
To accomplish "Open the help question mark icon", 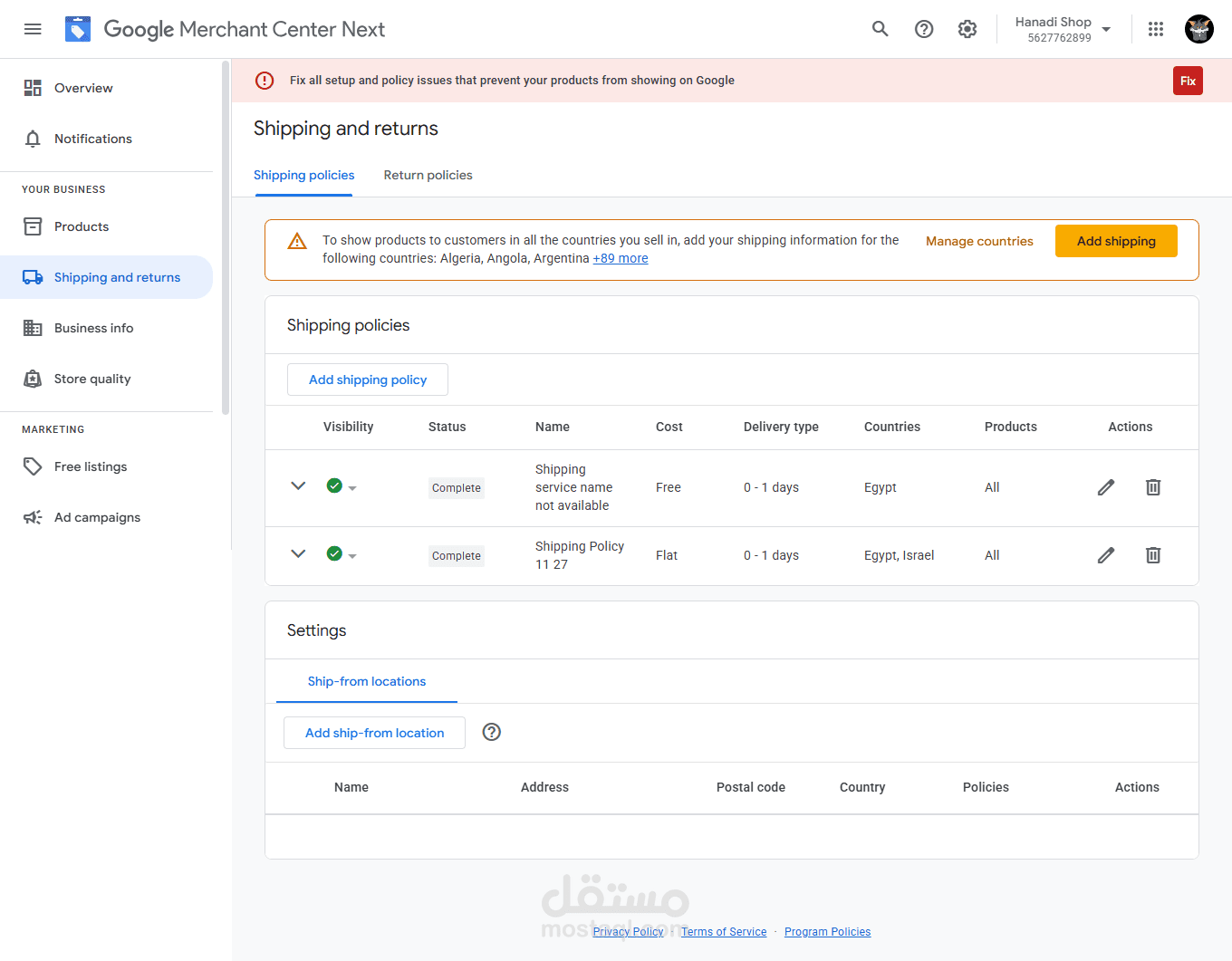I will (x=924, y=29).
